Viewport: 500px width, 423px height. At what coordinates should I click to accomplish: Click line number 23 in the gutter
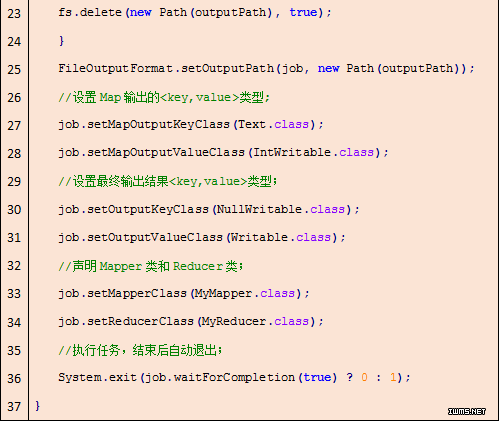(x=14, y=14)
